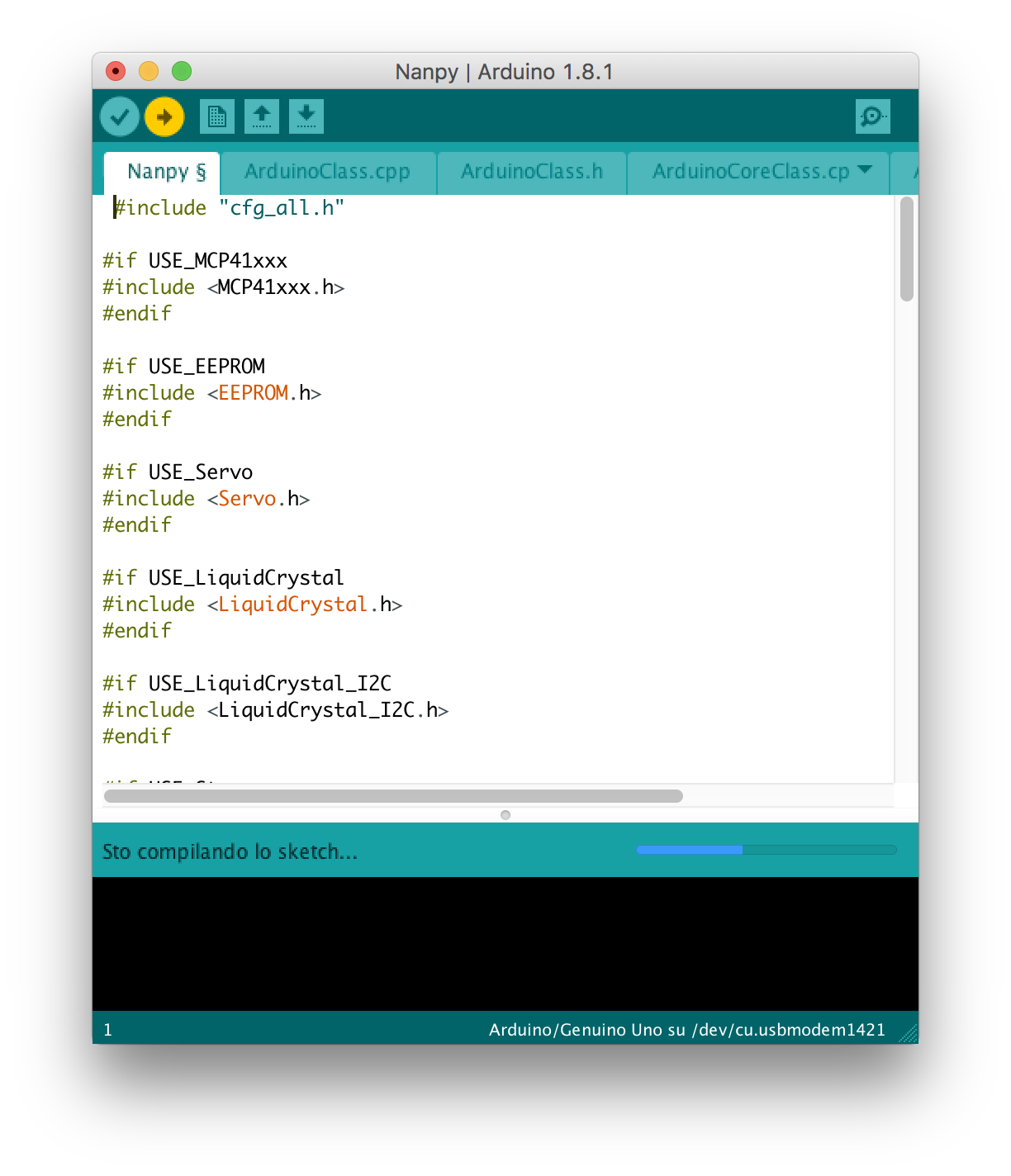Click the window resize grip in the corner
Screen dimensions: 1011x1176
[908, 1033]
